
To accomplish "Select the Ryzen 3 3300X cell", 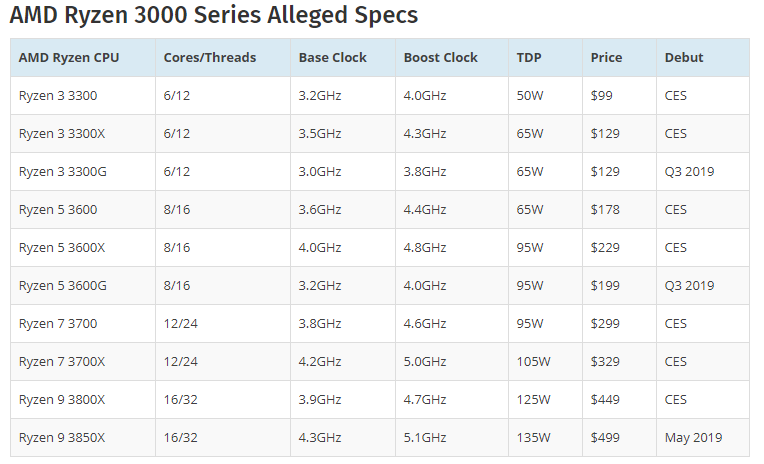I will pyautogui.click(x=83, y=134).
